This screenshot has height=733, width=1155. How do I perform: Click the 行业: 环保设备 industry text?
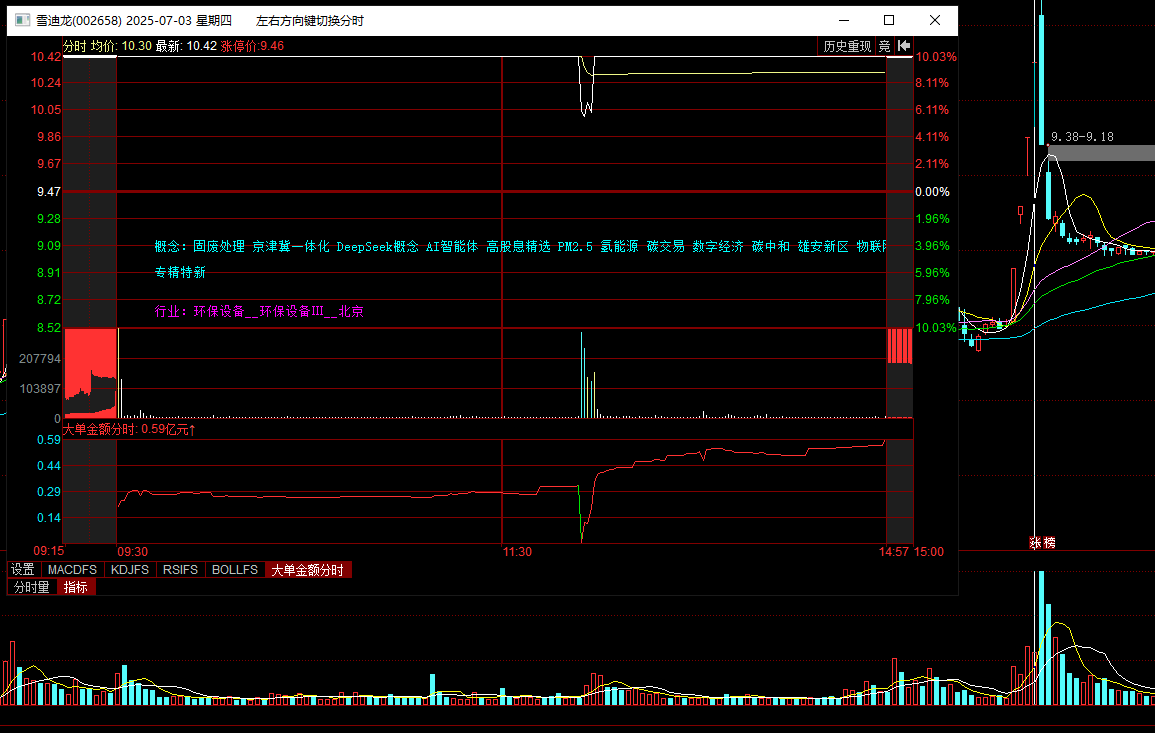259,312
